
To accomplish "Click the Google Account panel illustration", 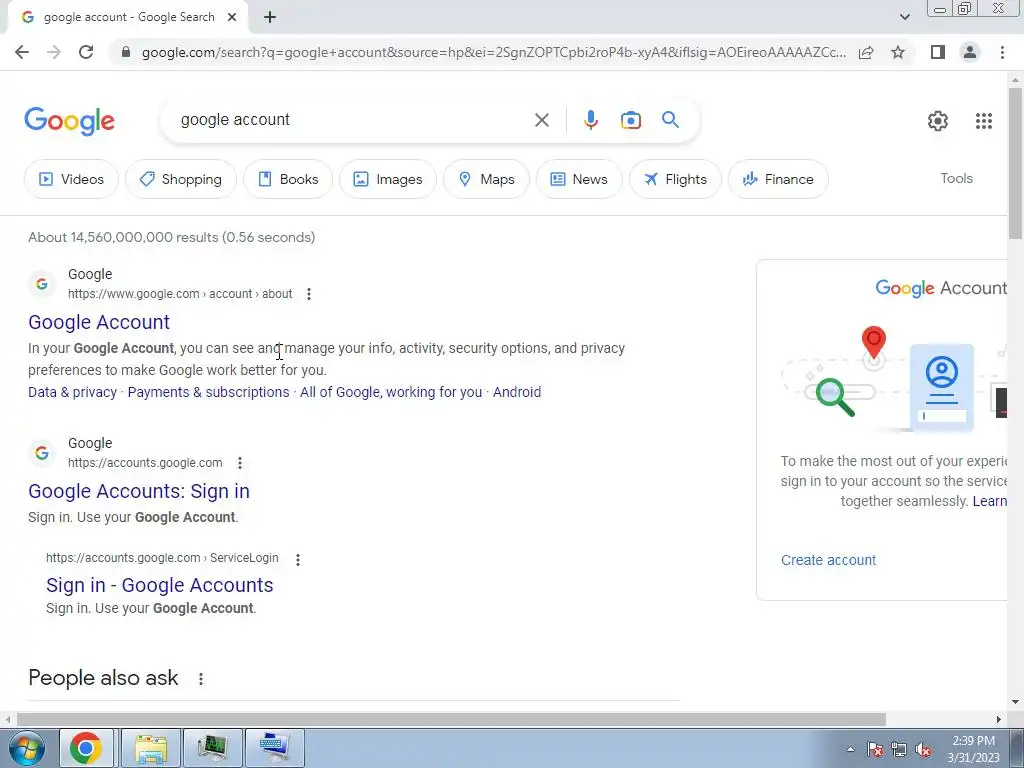I will coord(893,380).
